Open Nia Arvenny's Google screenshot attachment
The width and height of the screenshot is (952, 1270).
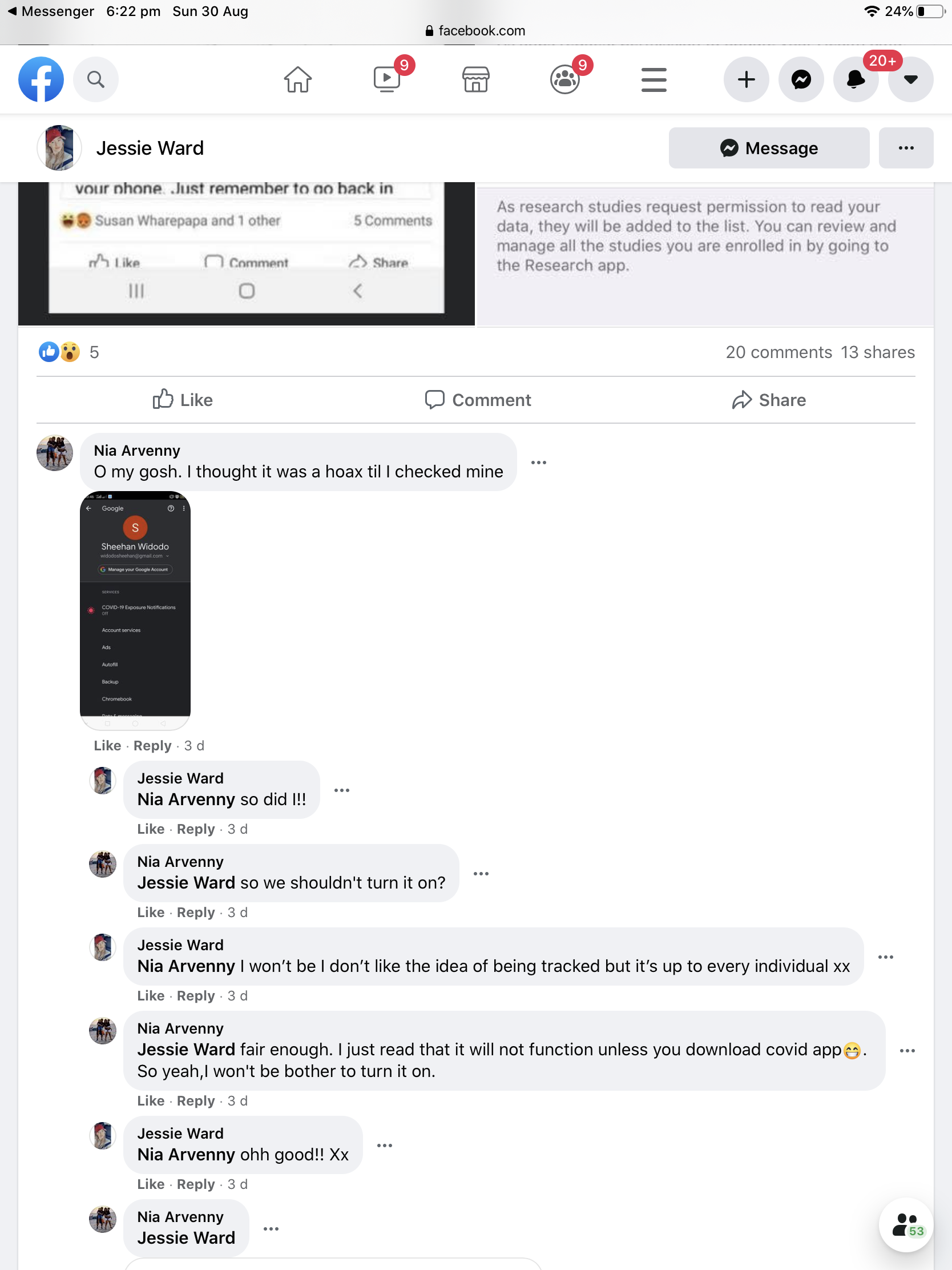click(x=135, y=610)
